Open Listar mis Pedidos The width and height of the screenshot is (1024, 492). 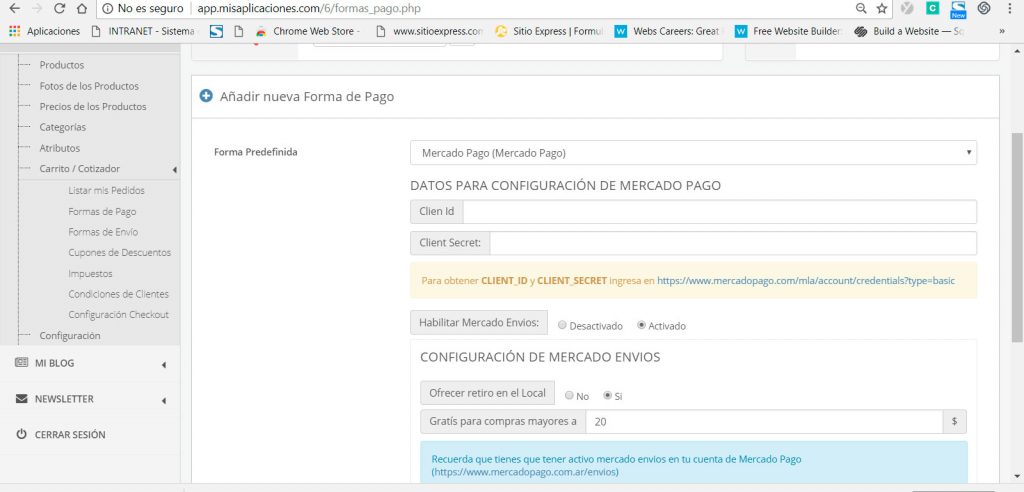point(106,190)
